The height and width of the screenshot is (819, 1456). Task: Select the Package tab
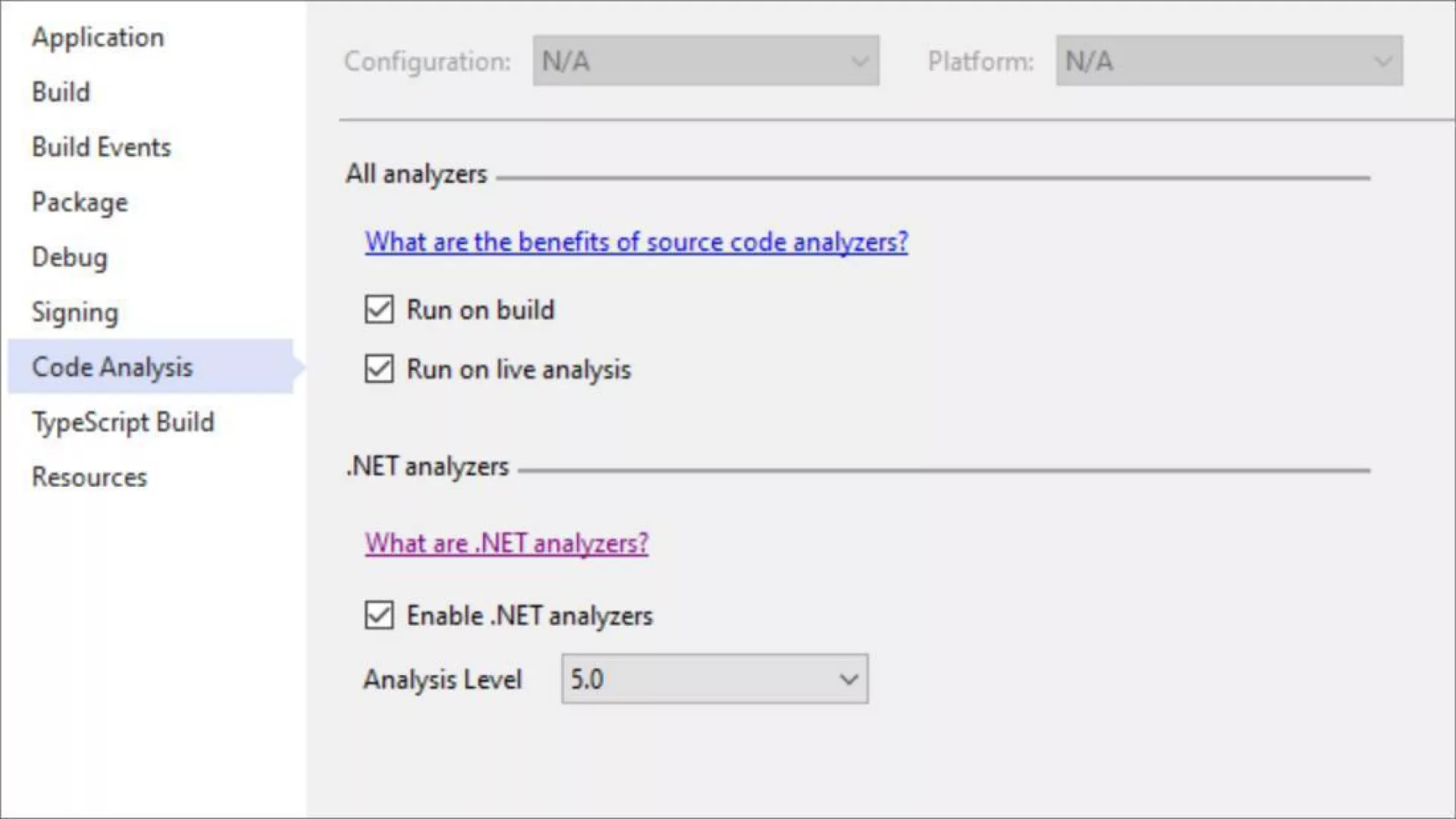pyautogui.click(x=80, y=202)
